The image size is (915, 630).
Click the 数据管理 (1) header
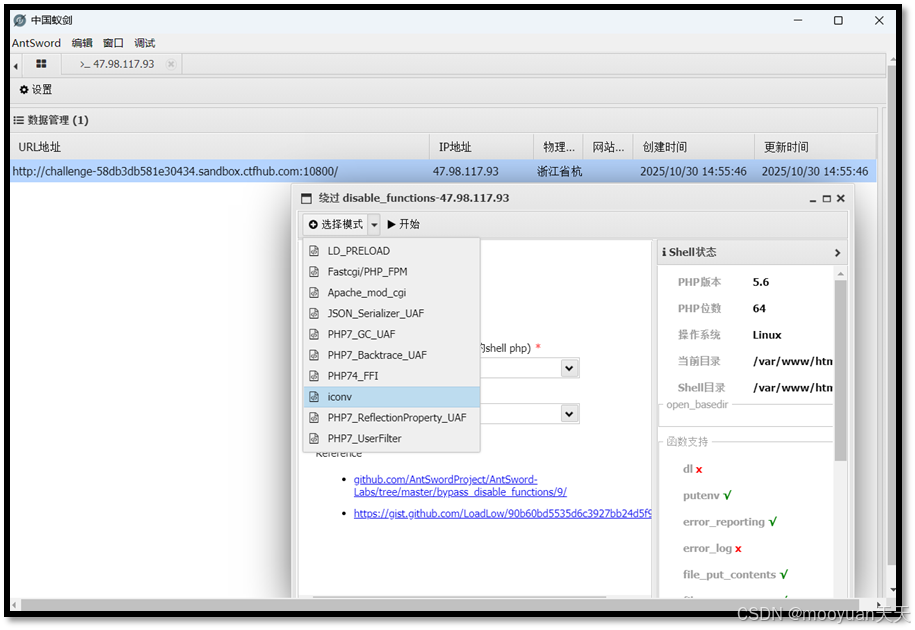pyautogui.click(x=51, y=120)
